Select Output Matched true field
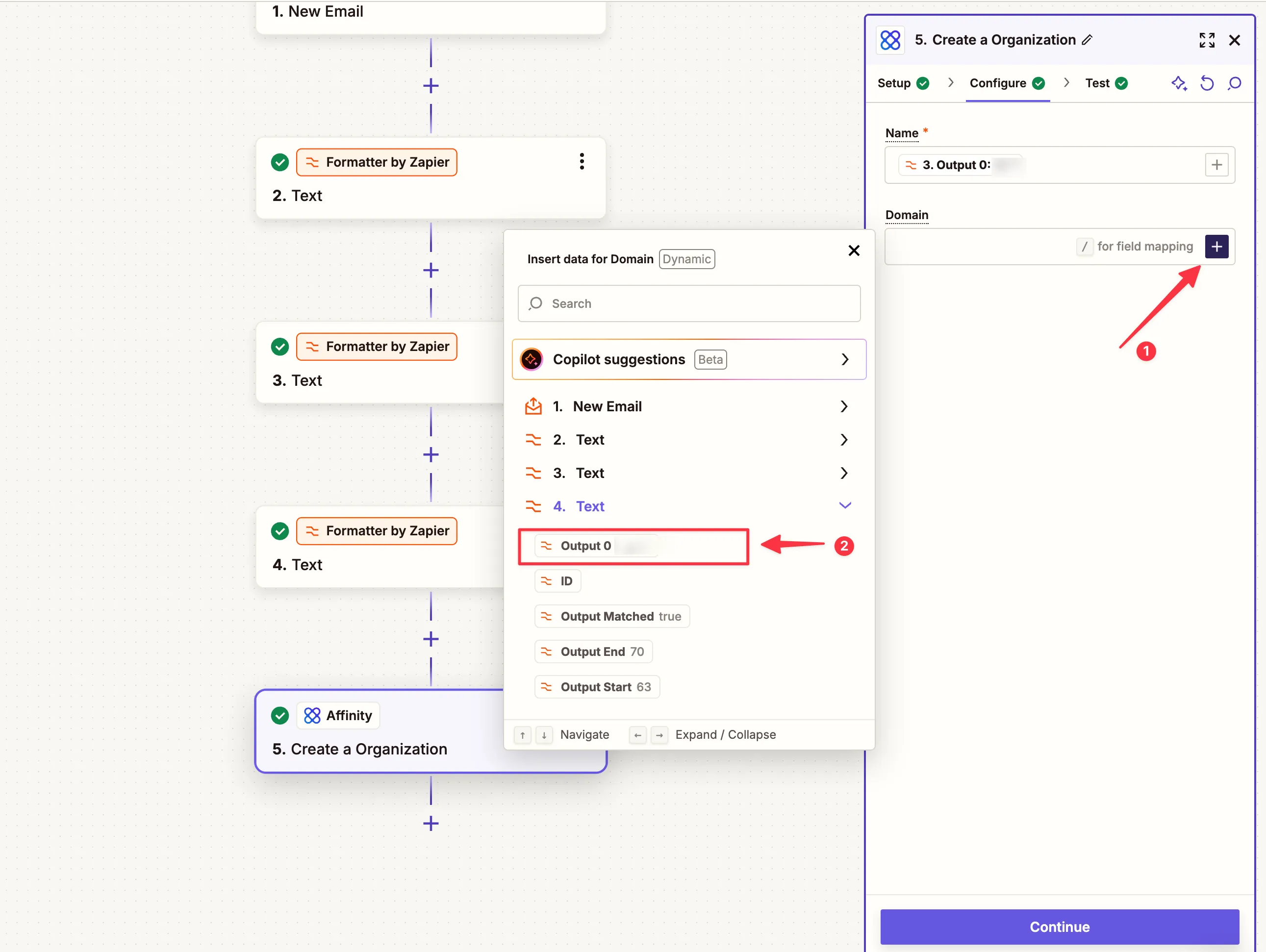This screenshot has height=952, width=1266. (x=612, y=616)
